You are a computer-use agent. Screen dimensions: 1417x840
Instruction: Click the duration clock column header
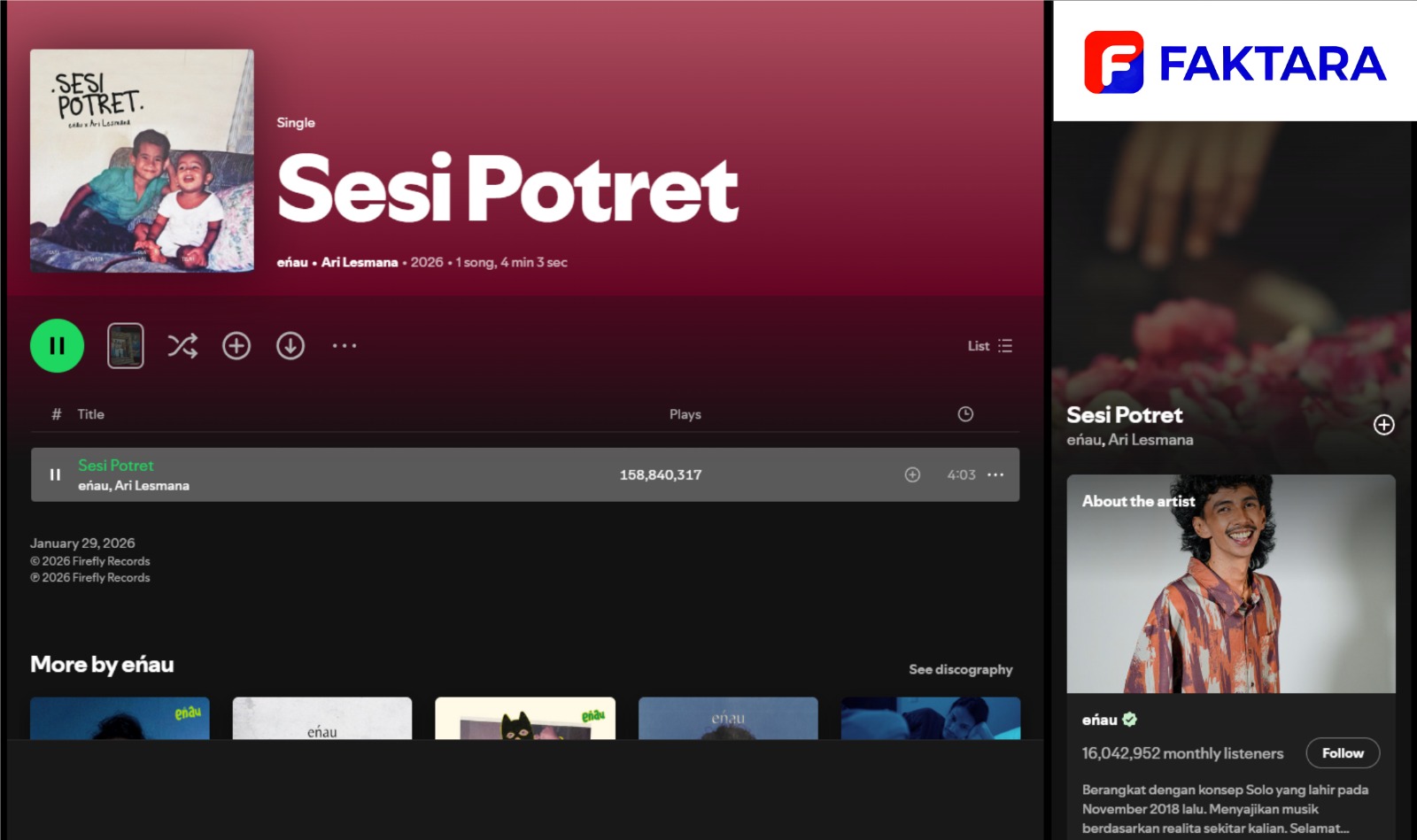965,414
